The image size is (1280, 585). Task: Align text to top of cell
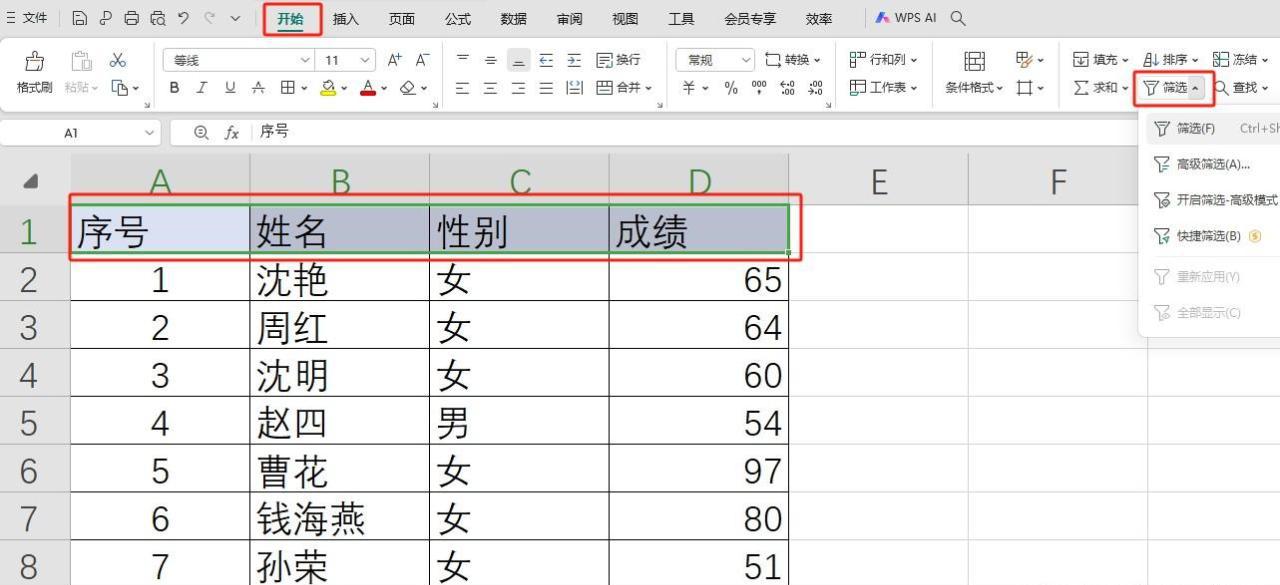point(462,60)
